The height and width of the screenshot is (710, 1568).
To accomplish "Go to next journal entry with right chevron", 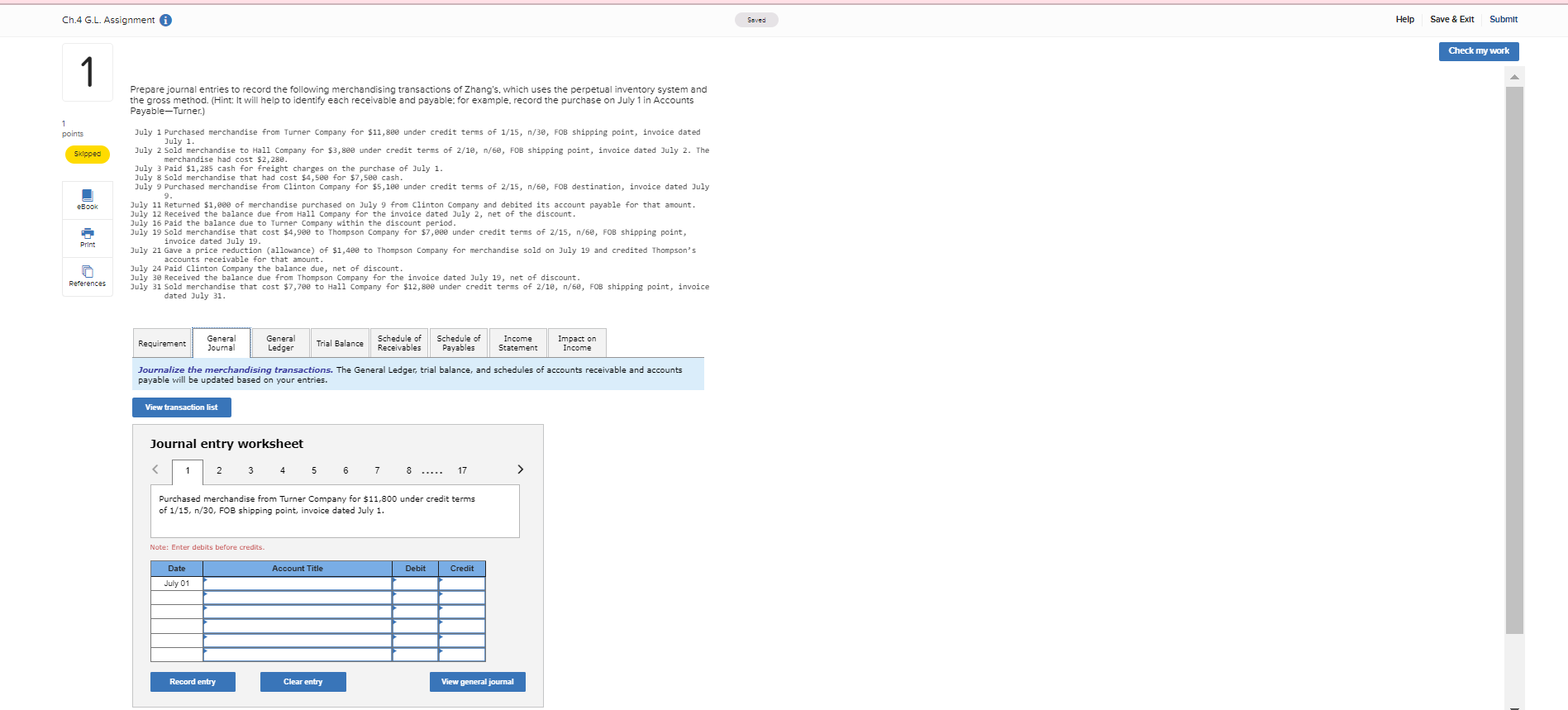I will point(520,469).
